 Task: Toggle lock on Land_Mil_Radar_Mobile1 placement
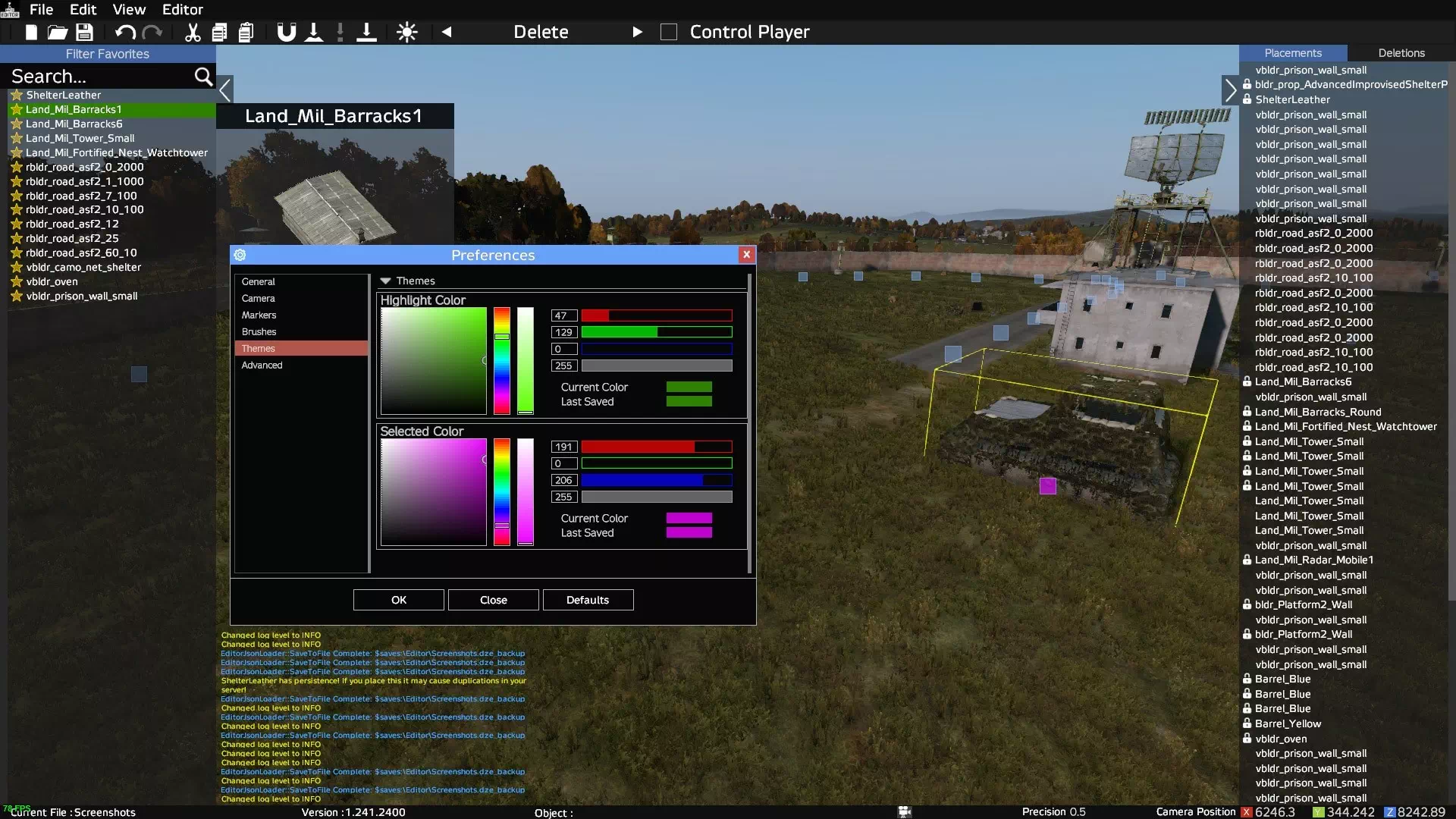[1247, 560]
